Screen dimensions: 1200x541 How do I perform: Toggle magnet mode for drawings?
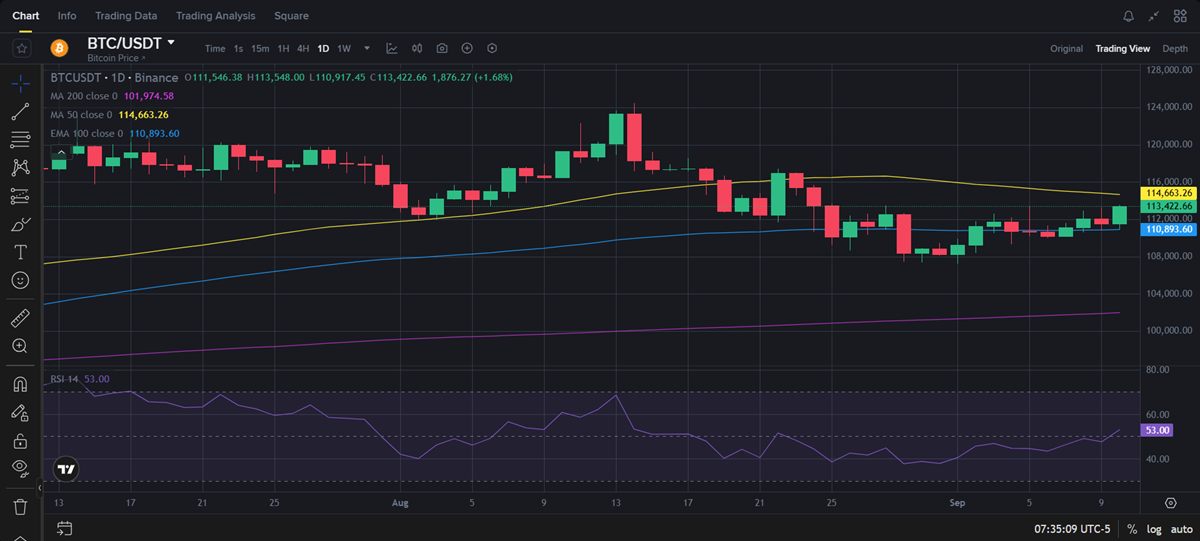(x=20, y=384)
